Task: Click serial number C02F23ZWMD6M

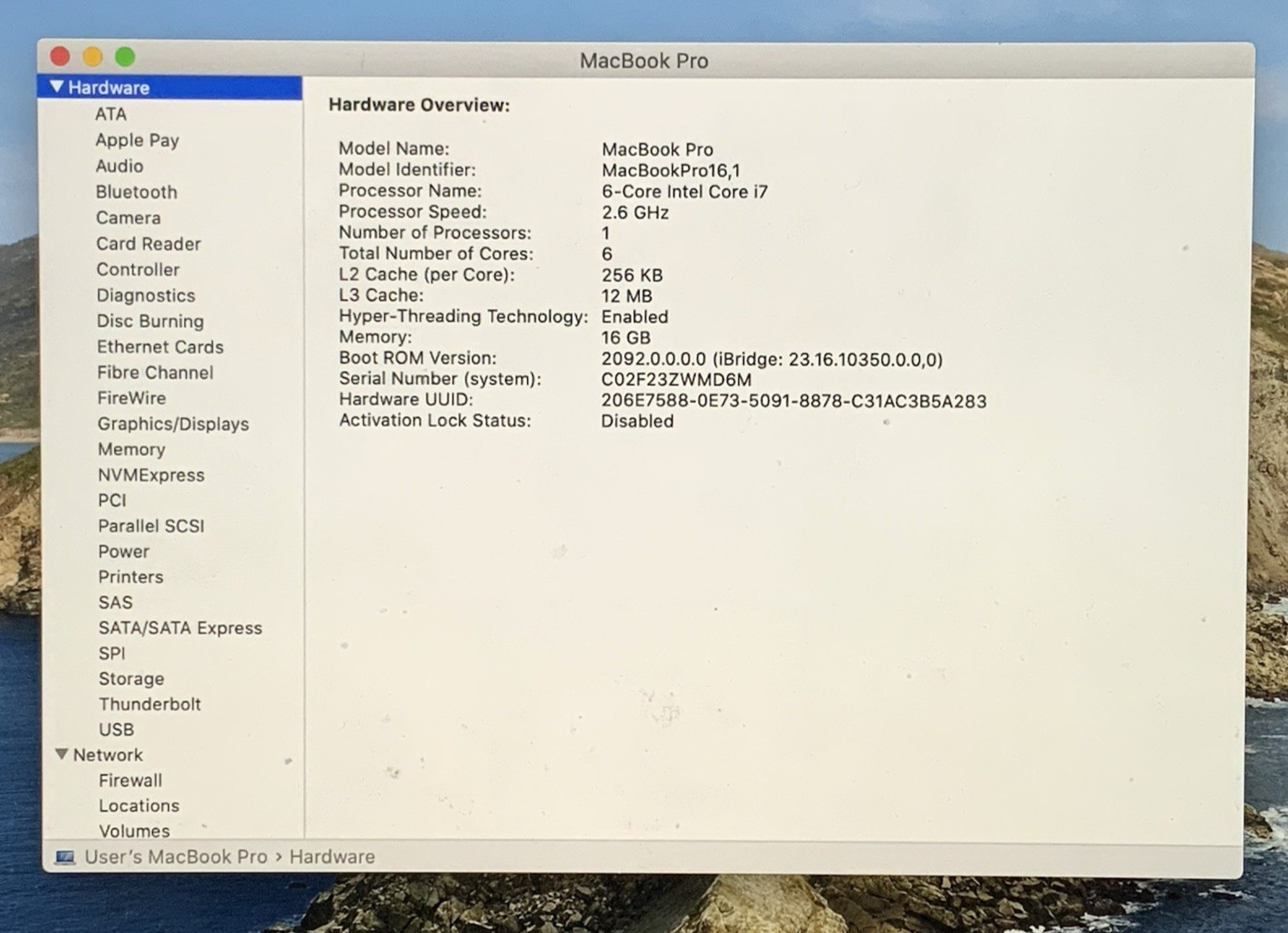Action: point(676,380)
